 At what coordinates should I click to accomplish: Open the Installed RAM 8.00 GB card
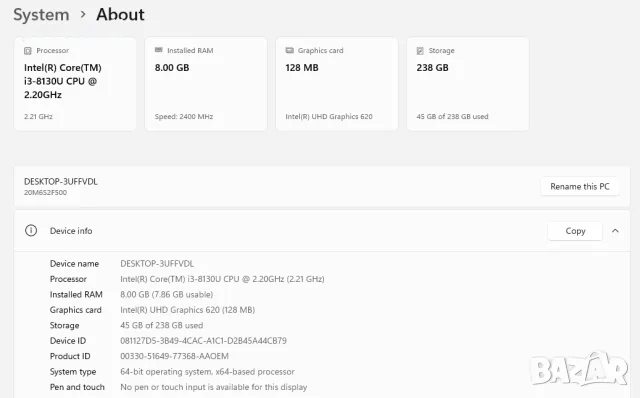(x=206, y=84)
